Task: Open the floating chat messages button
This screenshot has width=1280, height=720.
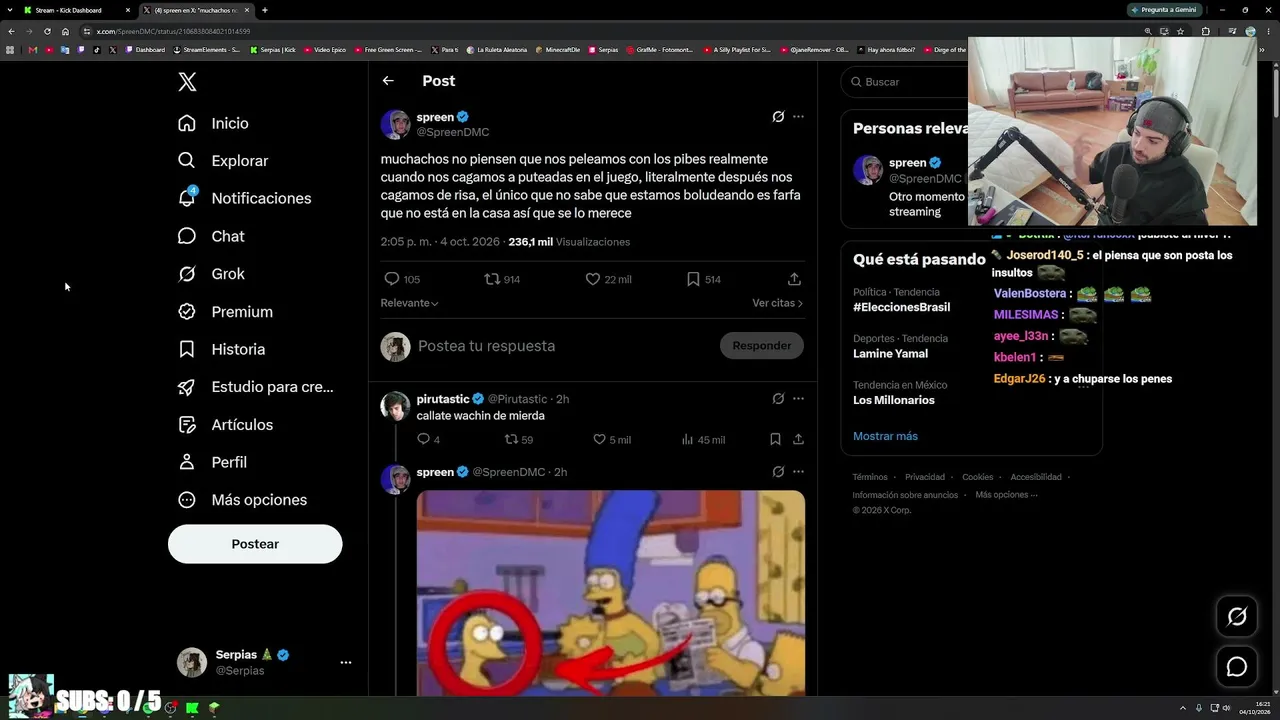Action: coord(1237,667)
